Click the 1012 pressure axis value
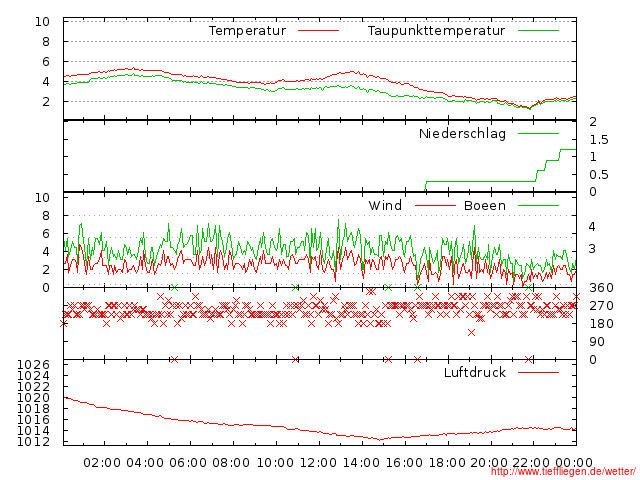 [x=33, y=442]
